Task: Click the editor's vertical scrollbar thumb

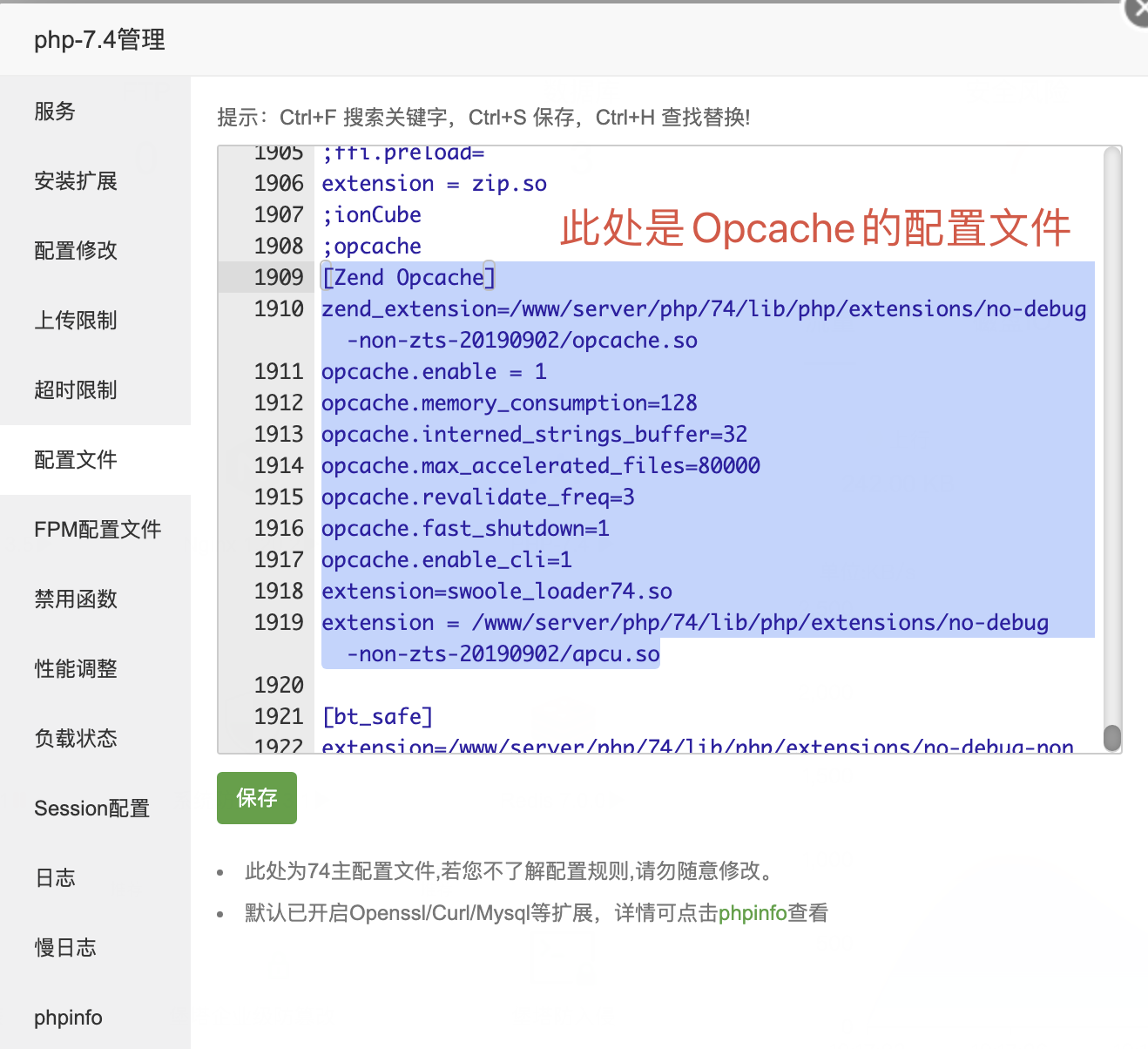Action: 1111,737
